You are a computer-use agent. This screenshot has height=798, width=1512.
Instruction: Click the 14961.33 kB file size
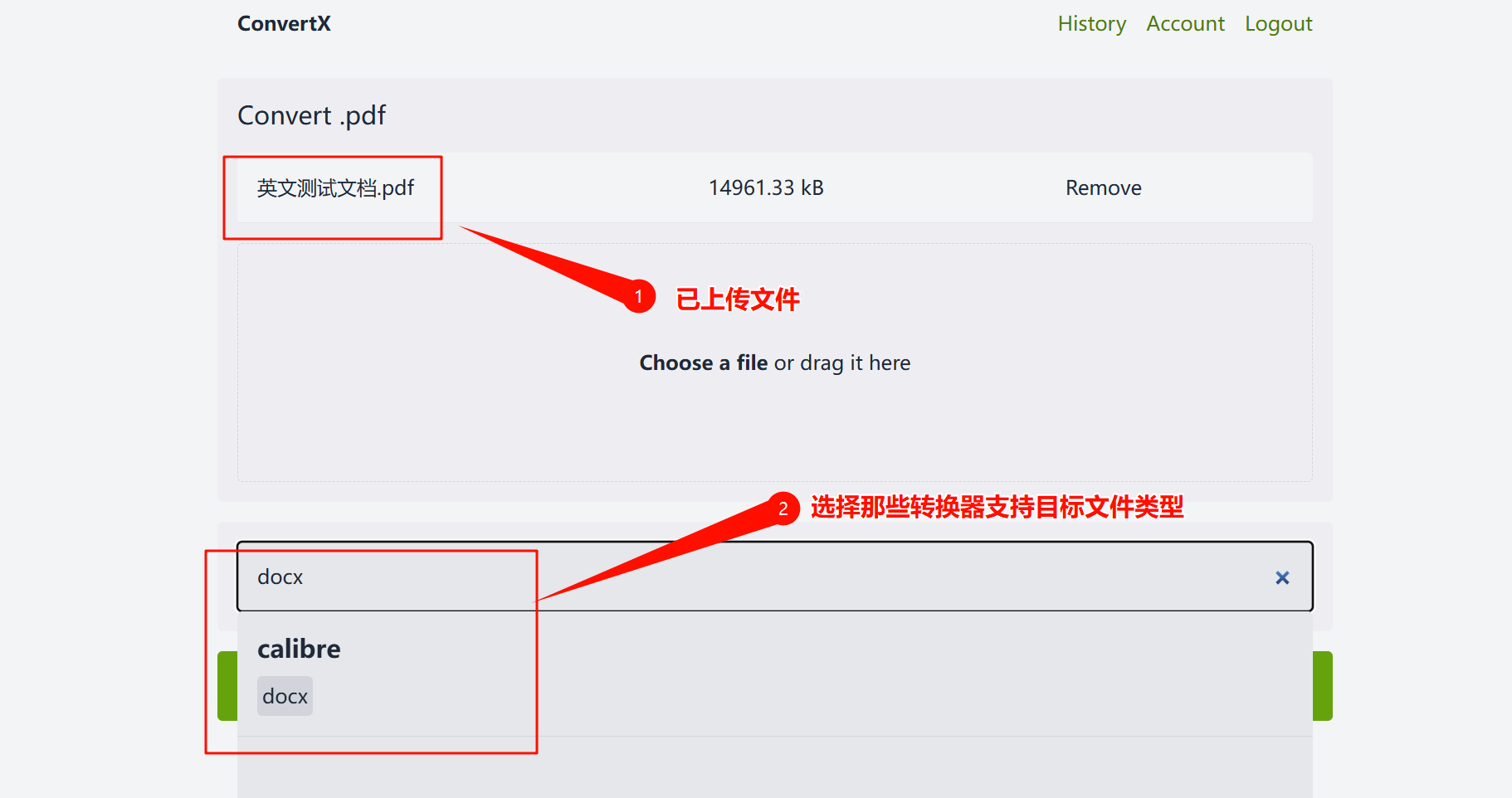(x=766, y=187)
